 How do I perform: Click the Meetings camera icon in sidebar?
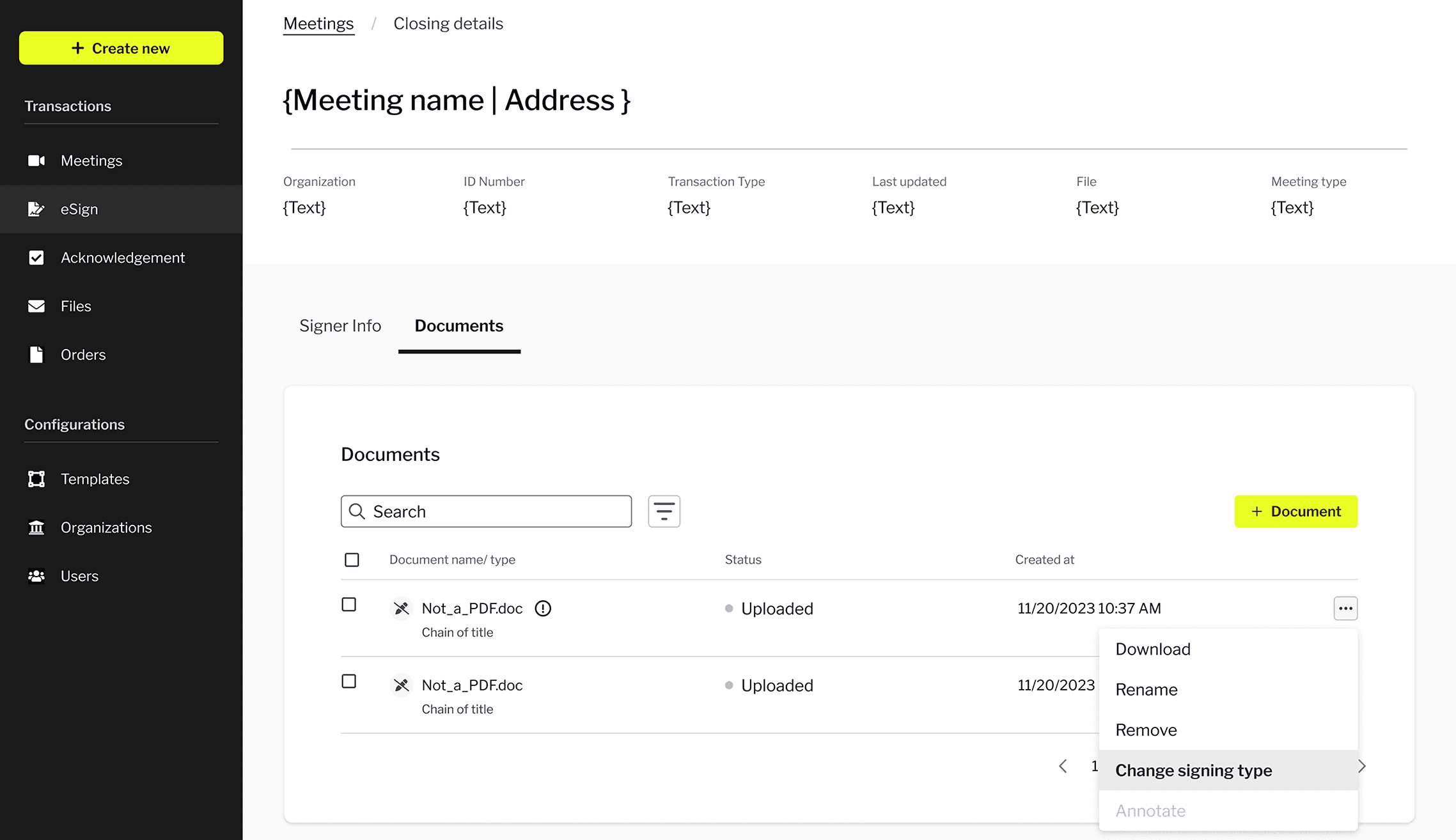tap(36, 160)
